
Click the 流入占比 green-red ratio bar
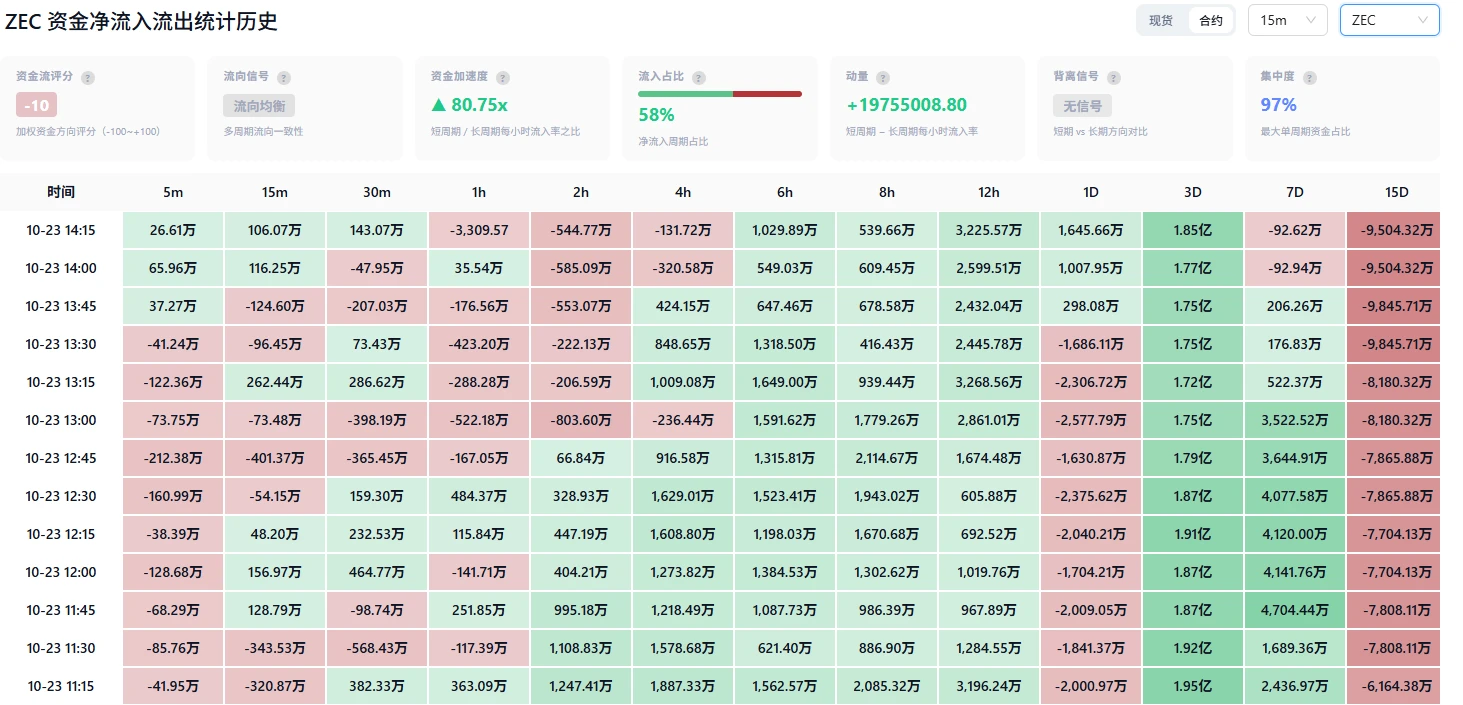[720, 94]
